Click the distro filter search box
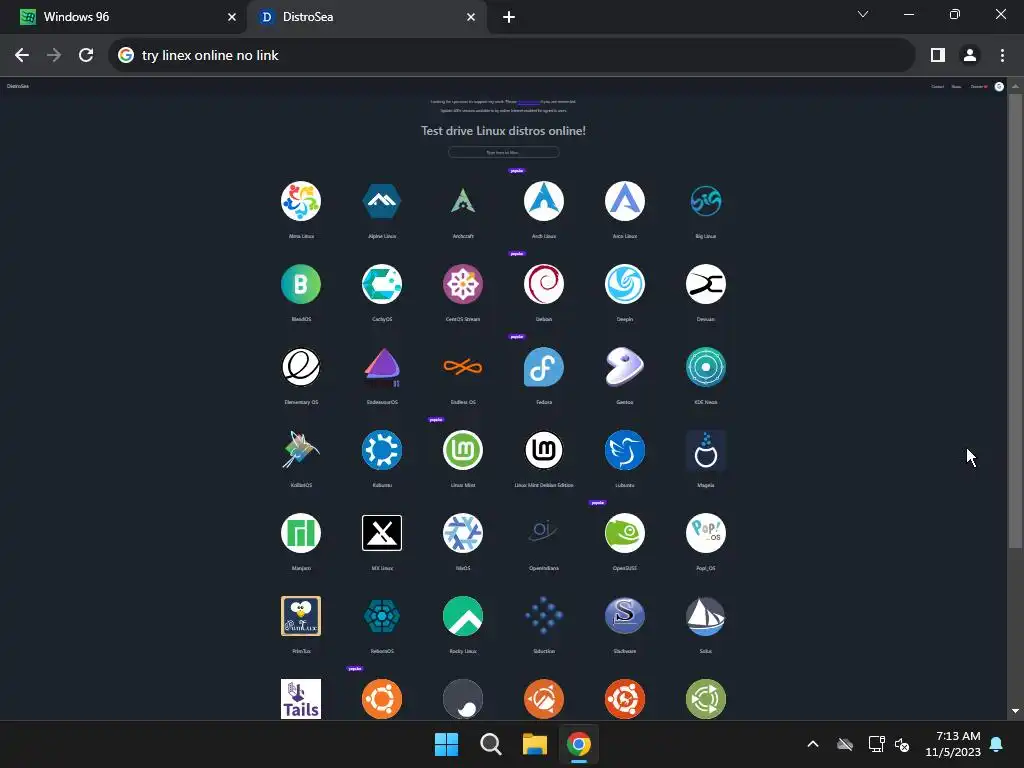 click(x=504, y=152)
